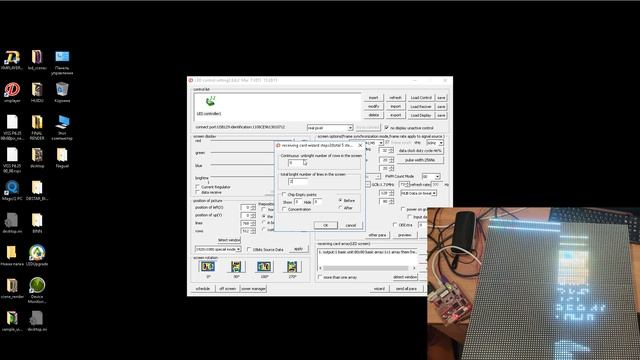The height and width of the screenshot is (360, 640).
Task: Toggle the Chip Empty points checkbox
Action: pos(284,195)
